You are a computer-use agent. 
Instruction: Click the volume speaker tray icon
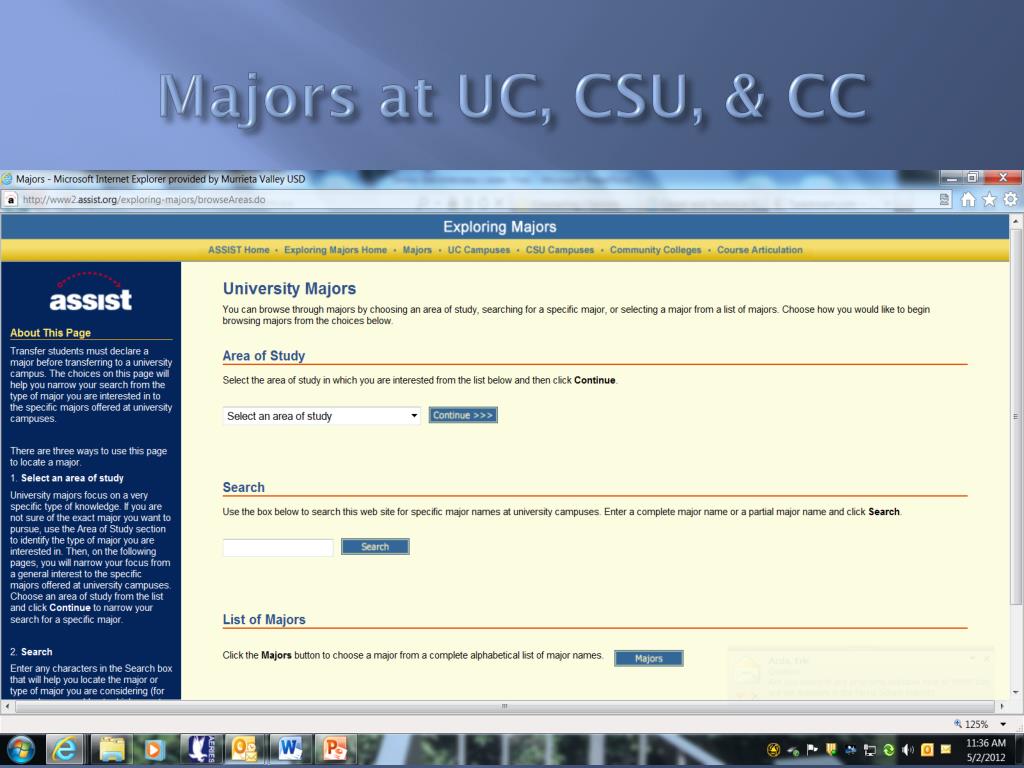tap(908, 750)
